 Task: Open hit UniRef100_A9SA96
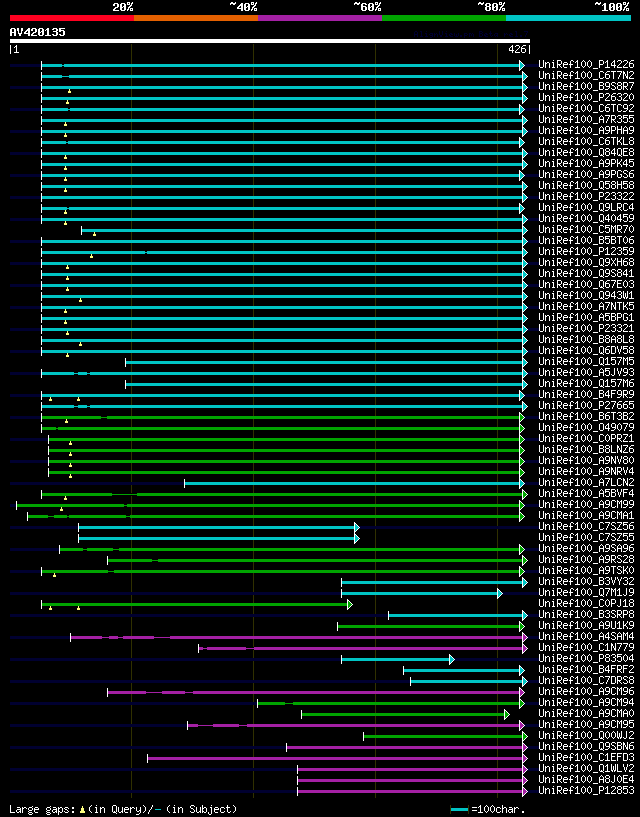point(586,549)
